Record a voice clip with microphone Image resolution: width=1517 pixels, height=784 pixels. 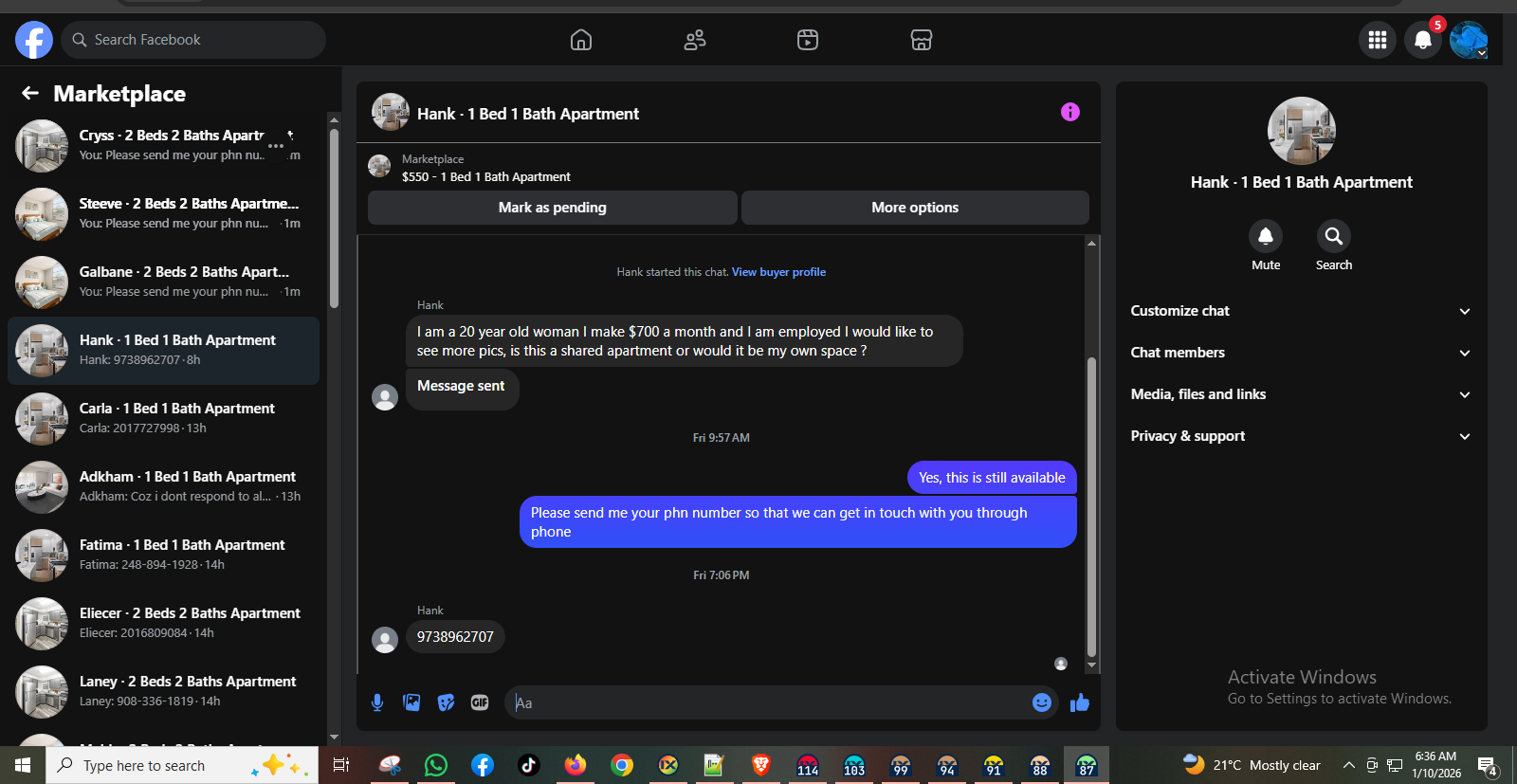[377, 702]
